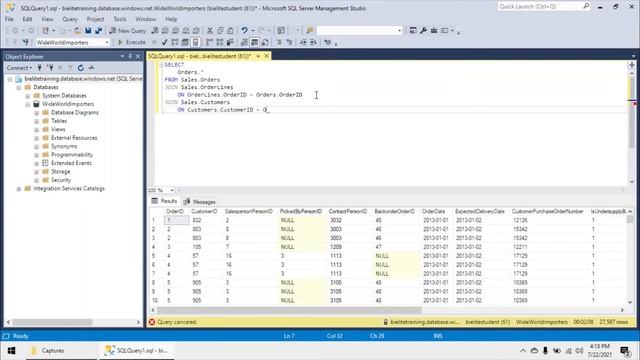
Task: Click the Object Explorer horizontal scrollbar
Action: (x=52, y=322)
